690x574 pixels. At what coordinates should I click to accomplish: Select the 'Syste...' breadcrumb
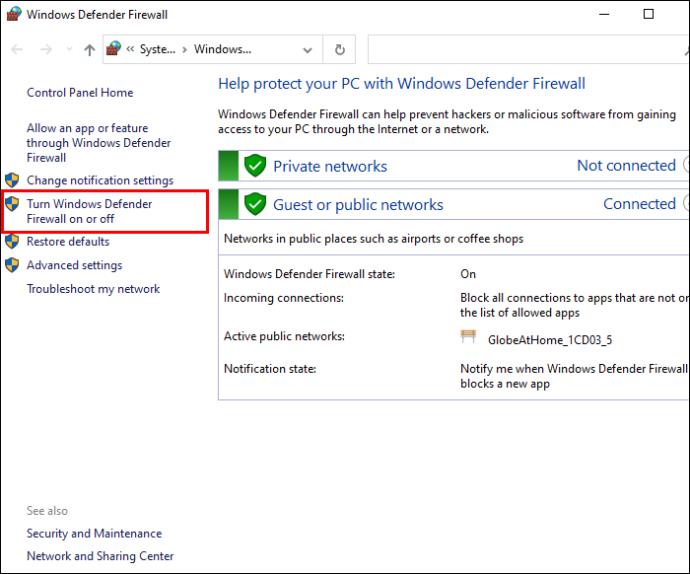click(157, 49)
